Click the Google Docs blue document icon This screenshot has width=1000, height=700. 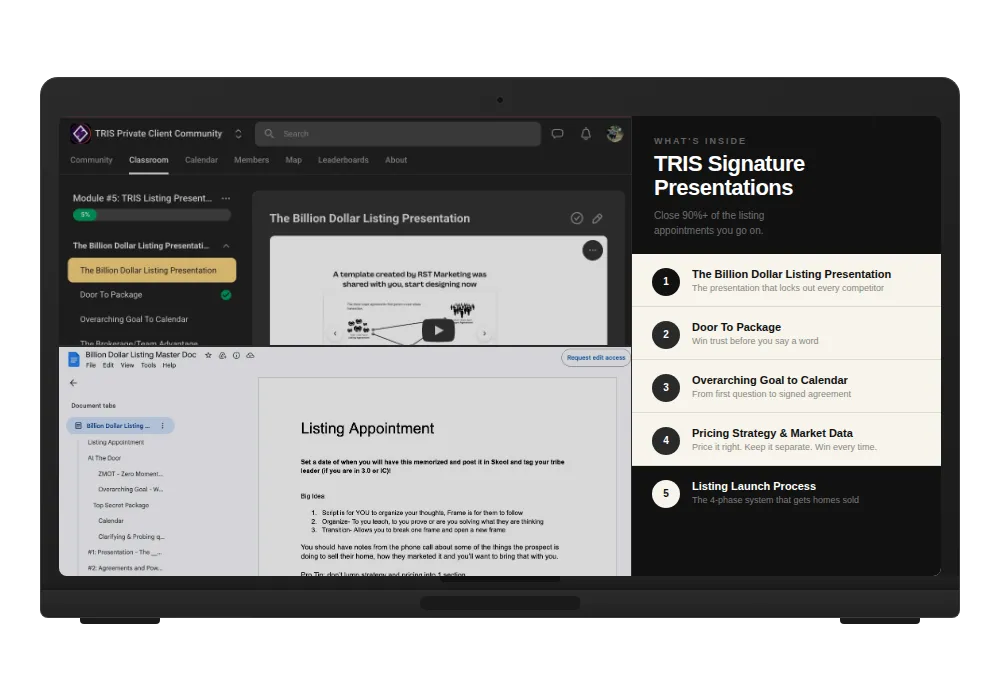74,360
